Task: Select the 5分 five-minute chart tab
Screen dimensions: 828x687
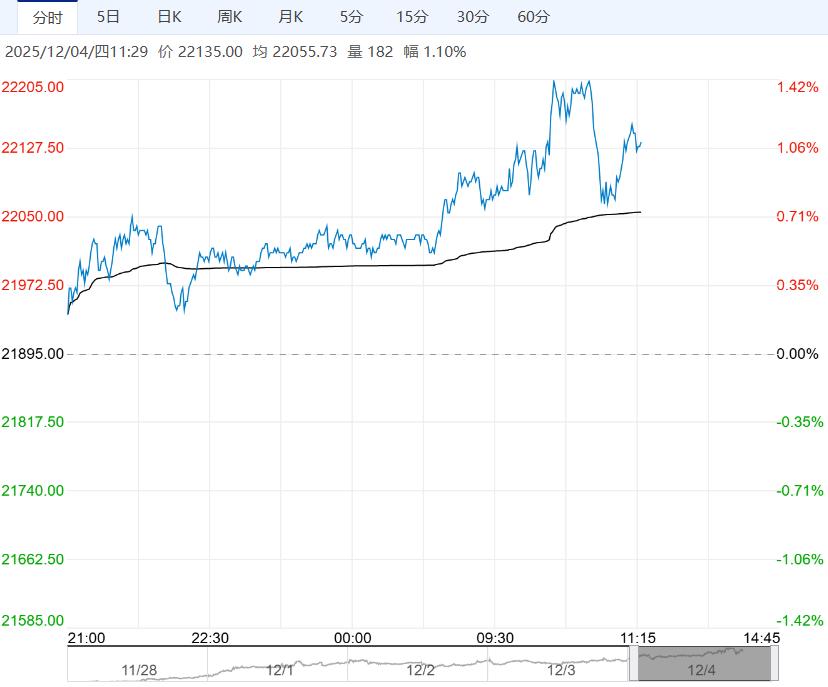Action: click(351, 17)
